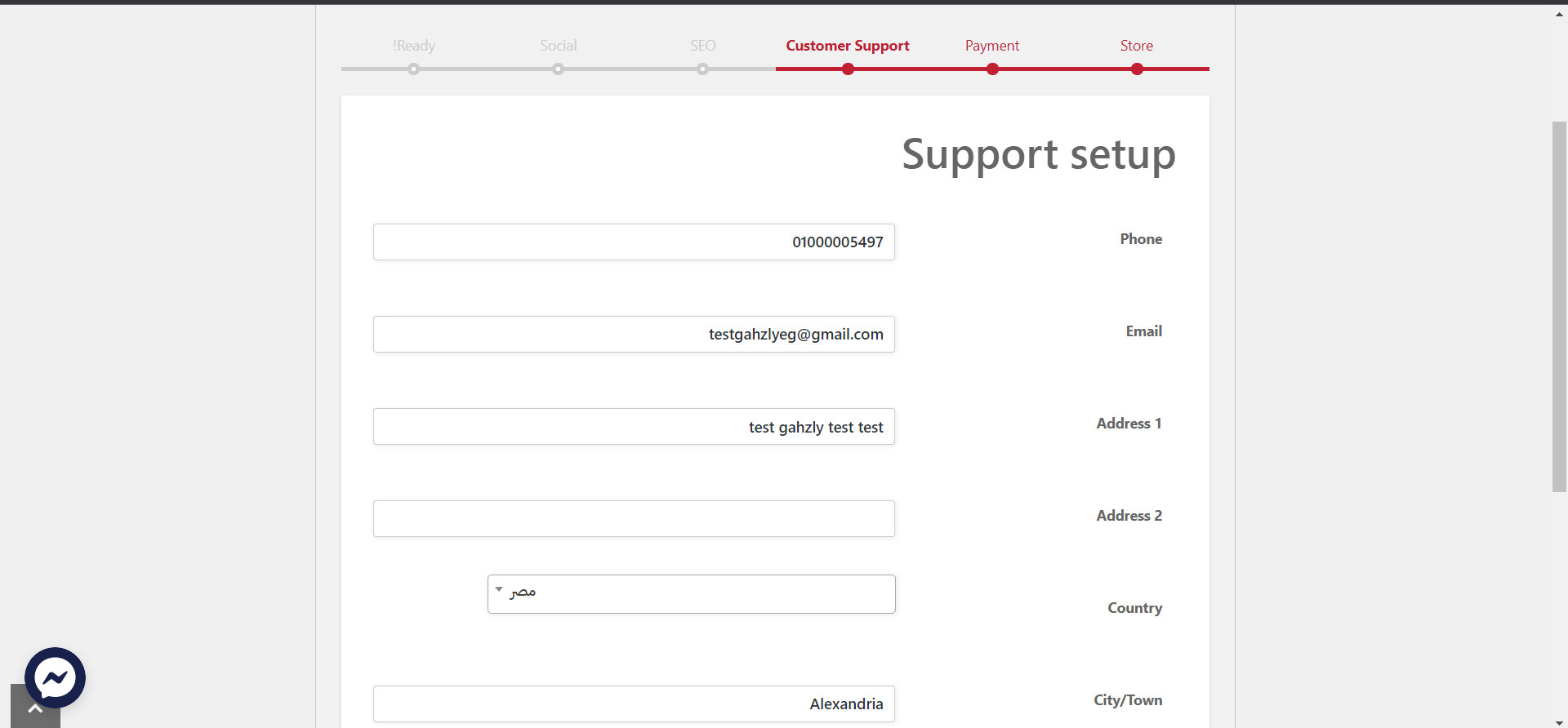Click the page vertical scrollbar thumb

[x=1559, y=306]
